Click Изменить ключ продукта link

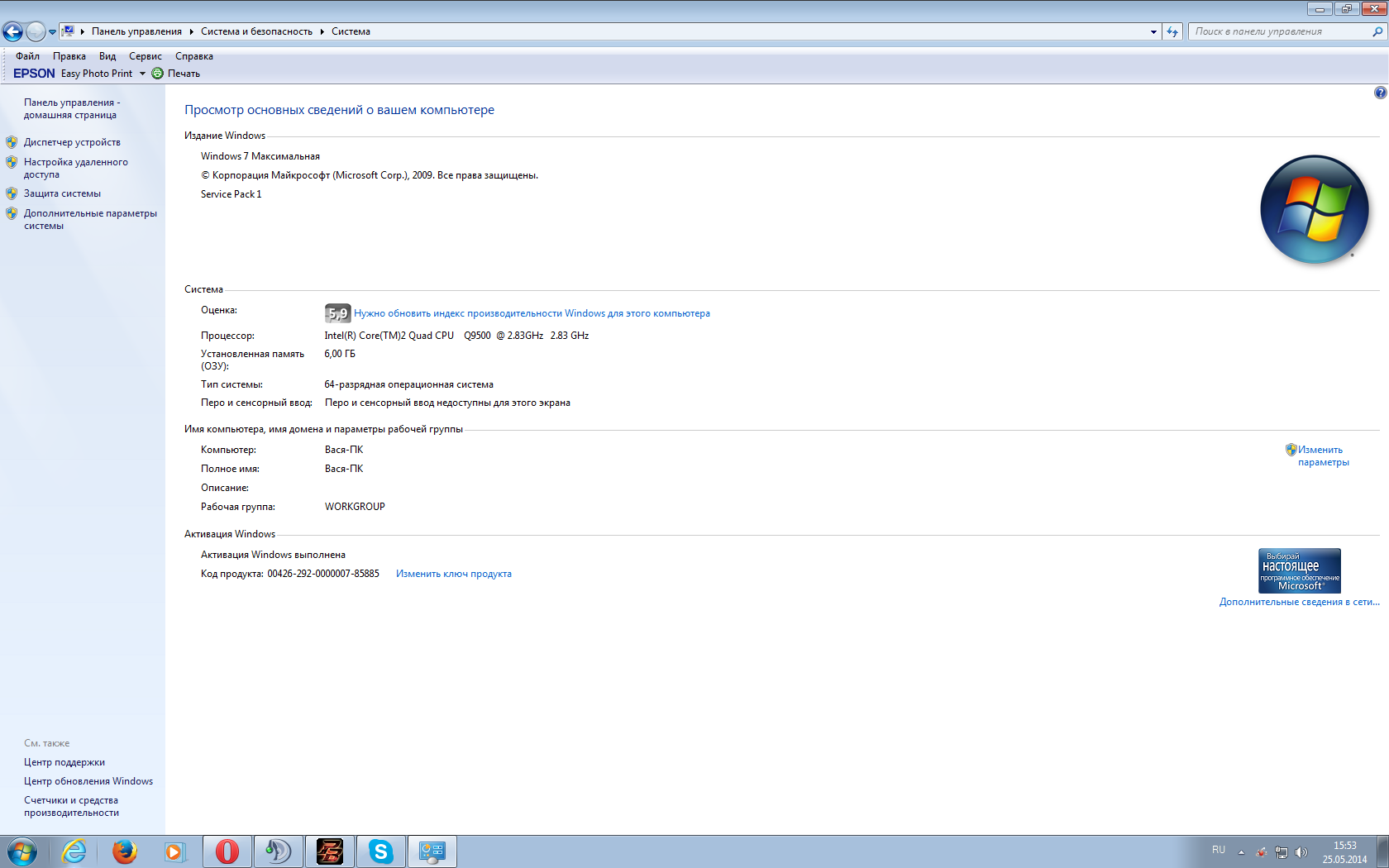tap(454, 574)
